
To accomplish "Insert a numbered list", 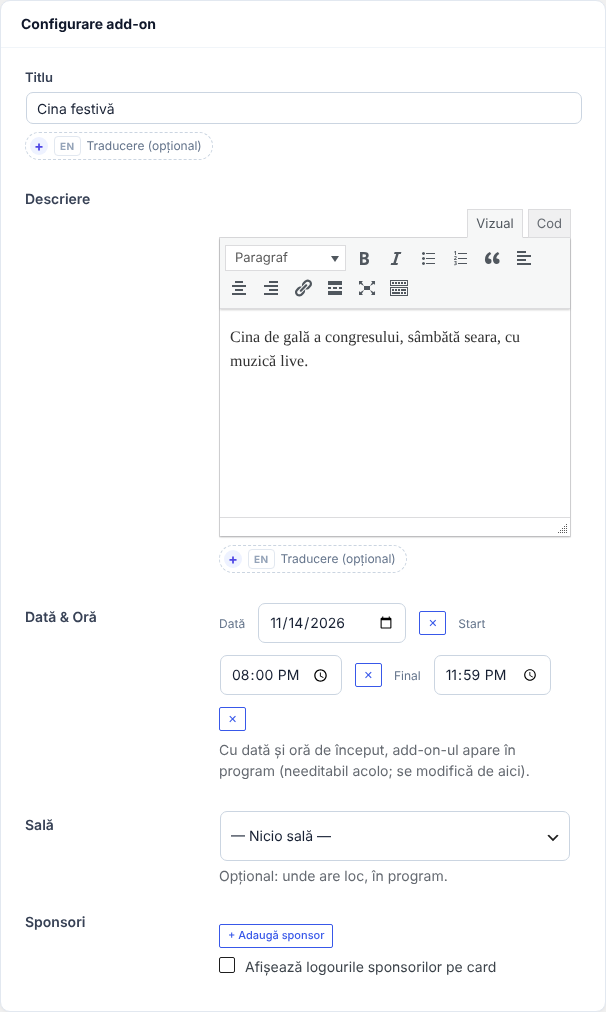I will pos(460,259).
